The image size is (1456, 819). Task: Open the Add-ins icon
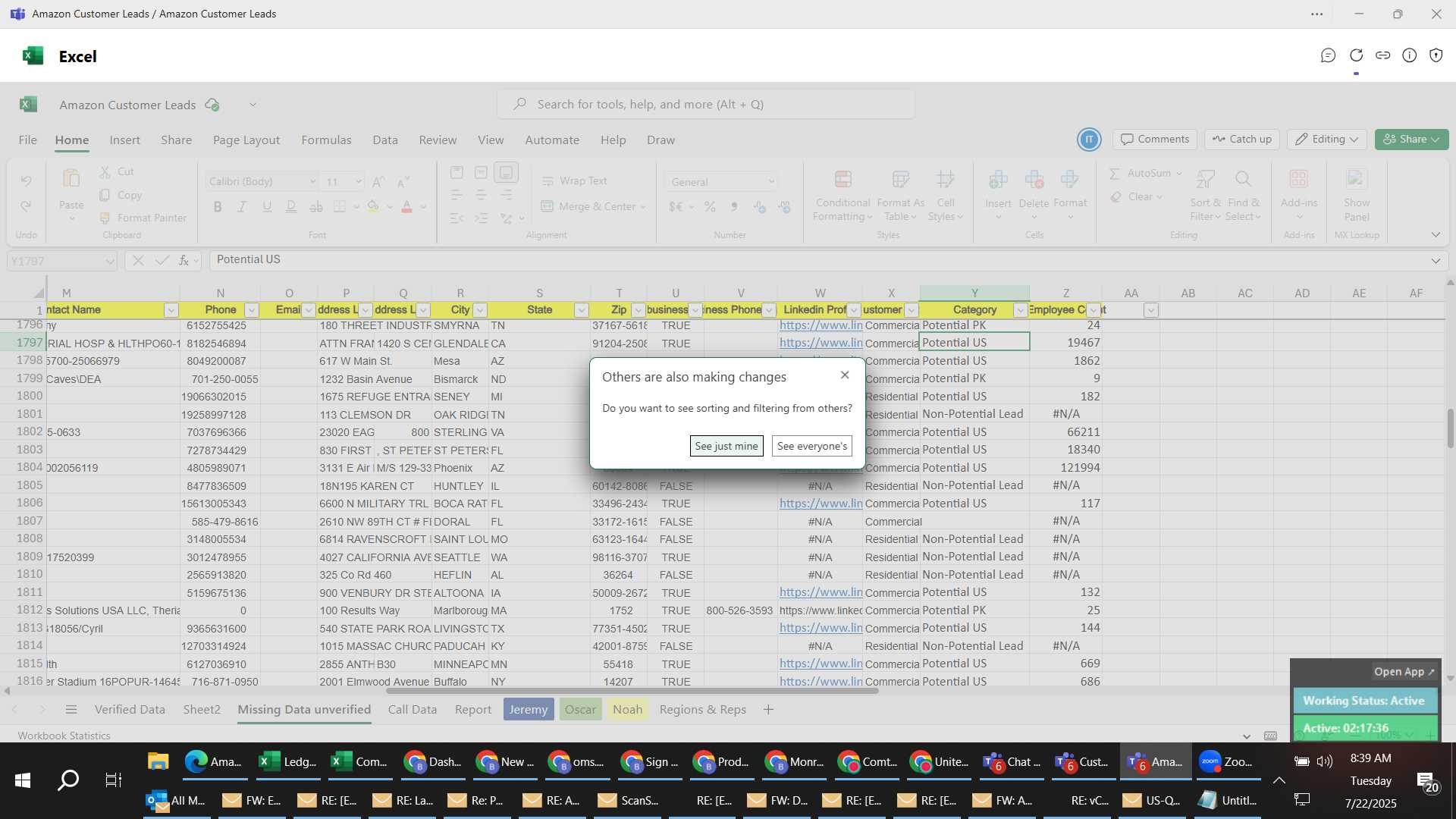1299,180
